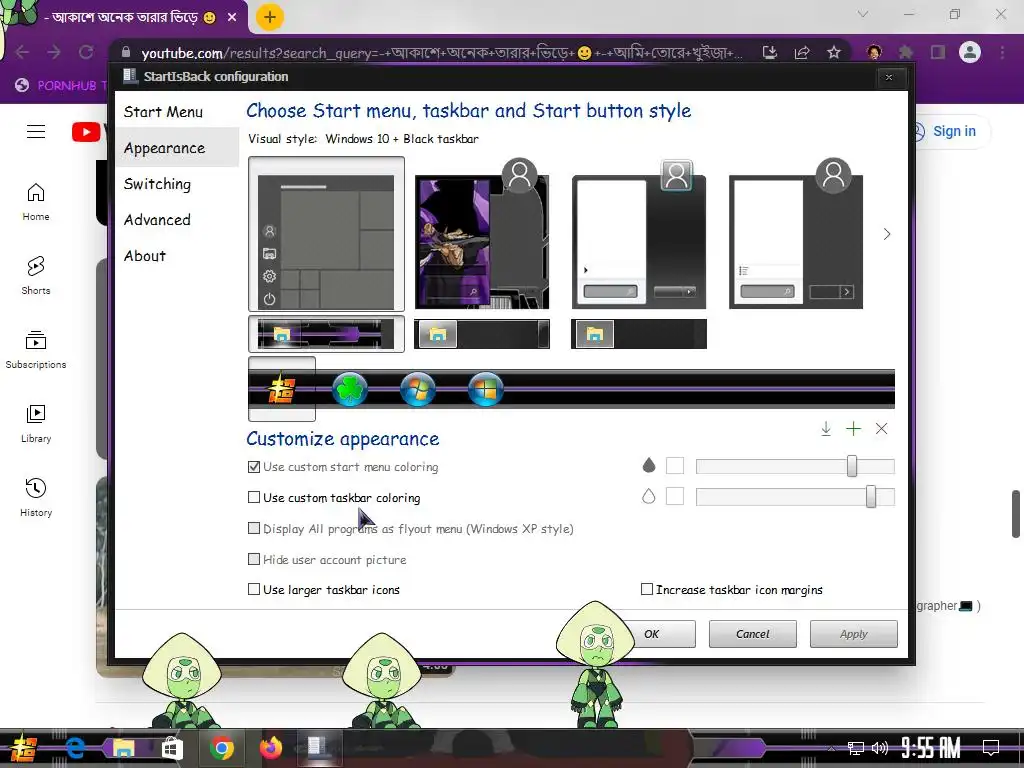1024x768 pixels.
Task: Choose the purple themed Start menu style
Action: pyautogui.click(x=482, y=234)
